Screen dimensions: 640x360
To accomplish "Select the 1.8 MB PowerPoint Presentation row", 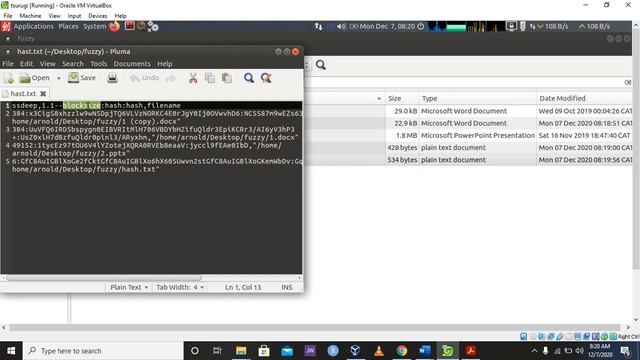I will point(469,136).
